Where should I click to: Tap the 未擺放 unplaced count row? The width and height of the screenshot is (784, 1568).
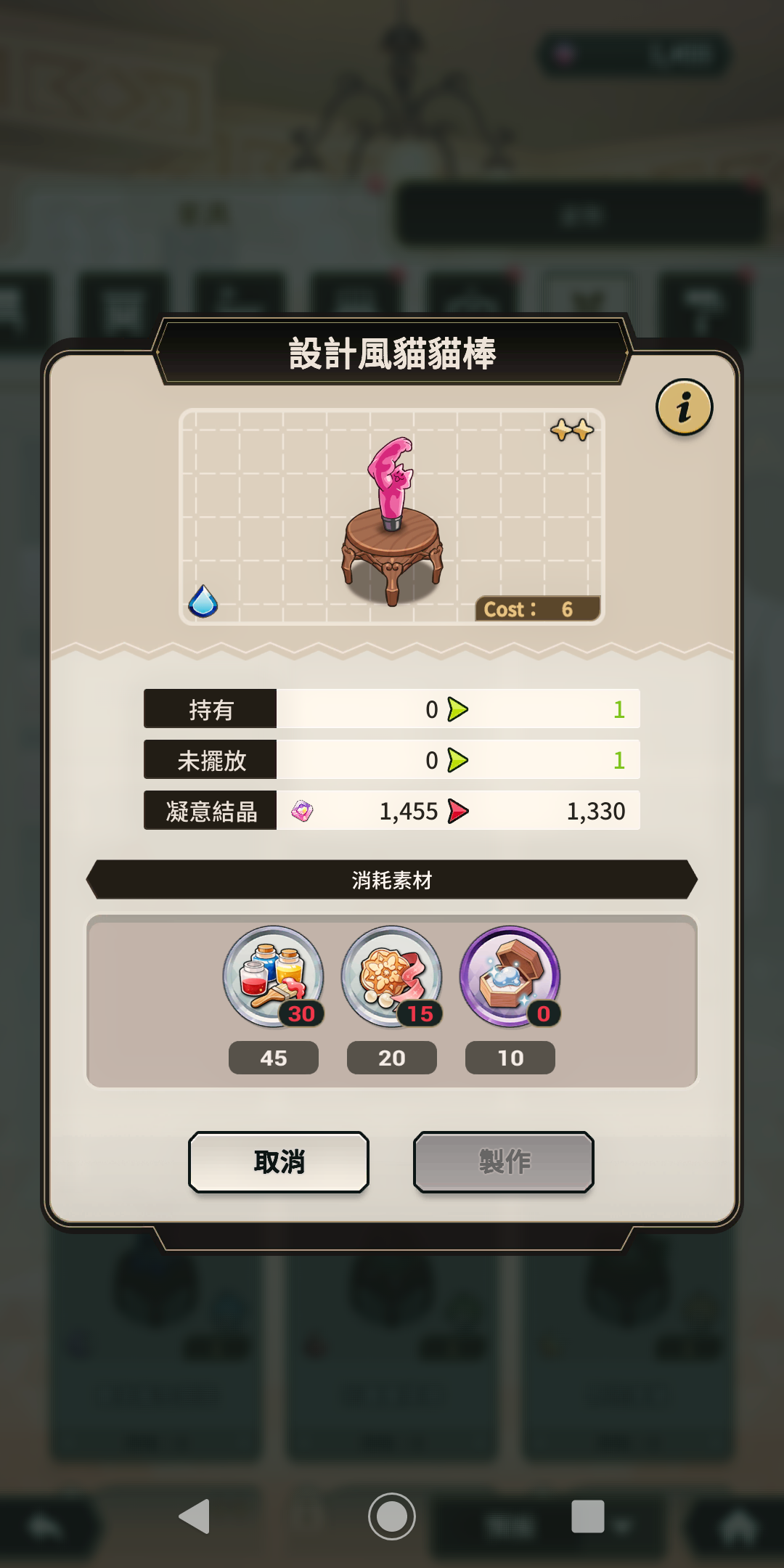[x=392, y=759]
